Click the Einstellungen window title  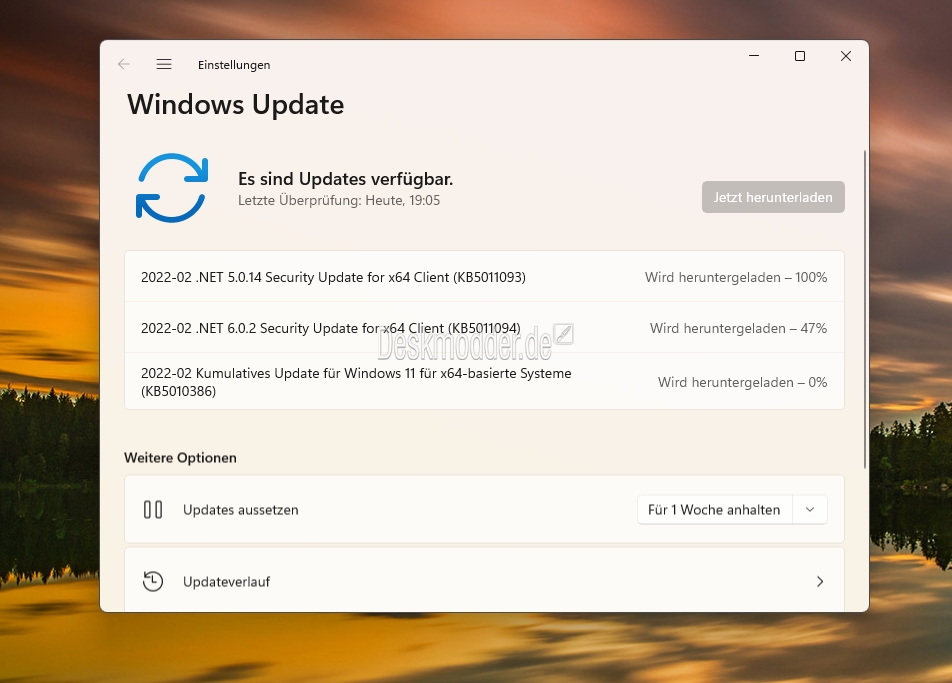coord(234,65)
